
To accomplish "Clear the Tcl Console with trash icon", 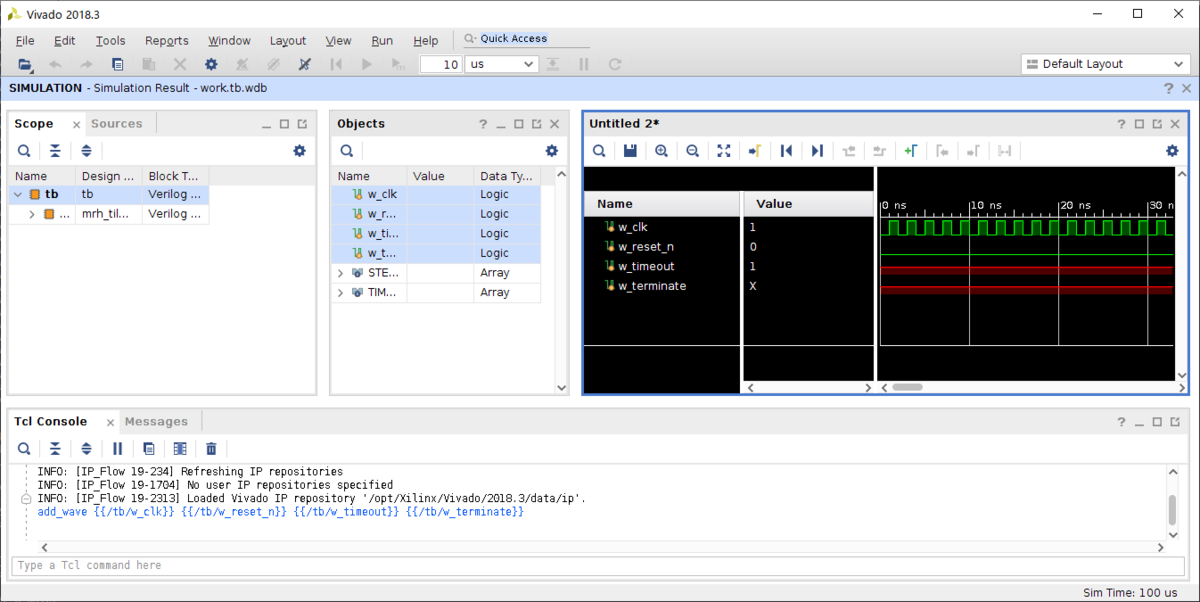I will pyautogui.click(x=211, y=449).
